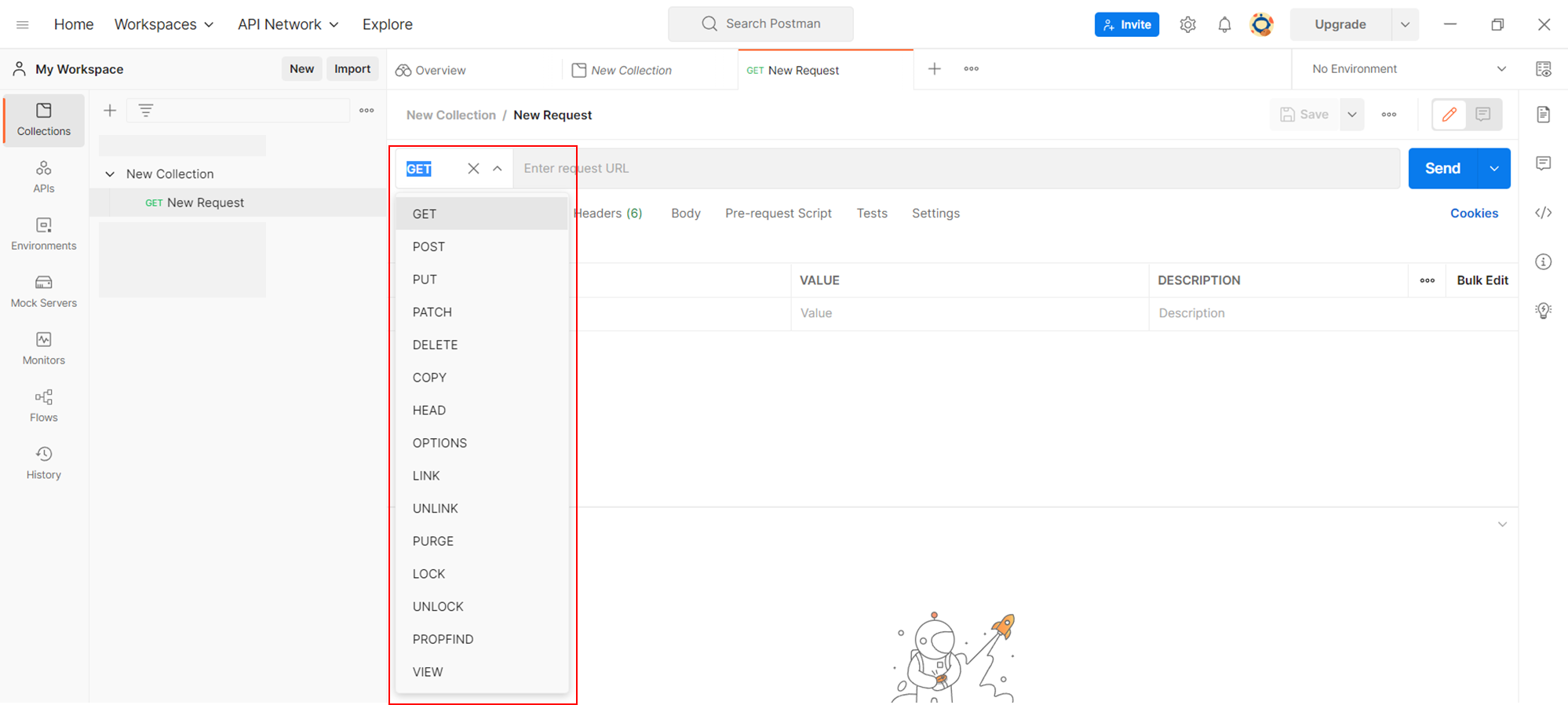Open the Upgrade dropdown arrow

click(x=1405, y=24)
